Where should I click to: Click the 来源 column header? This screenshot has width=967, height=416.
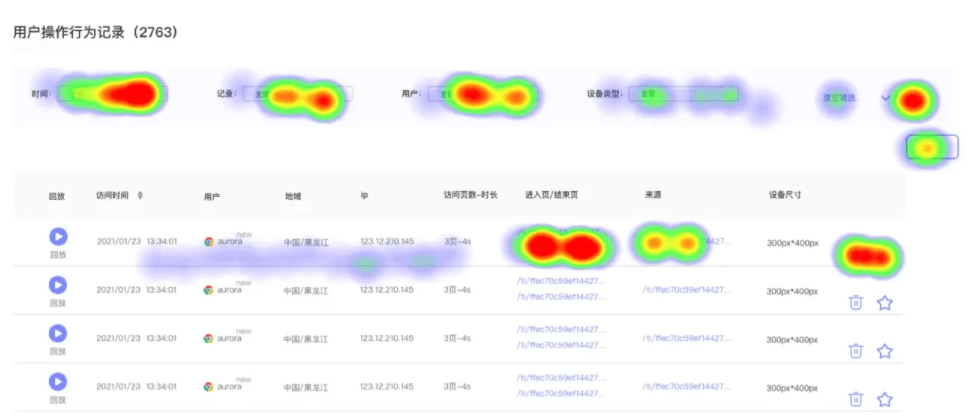652,195
